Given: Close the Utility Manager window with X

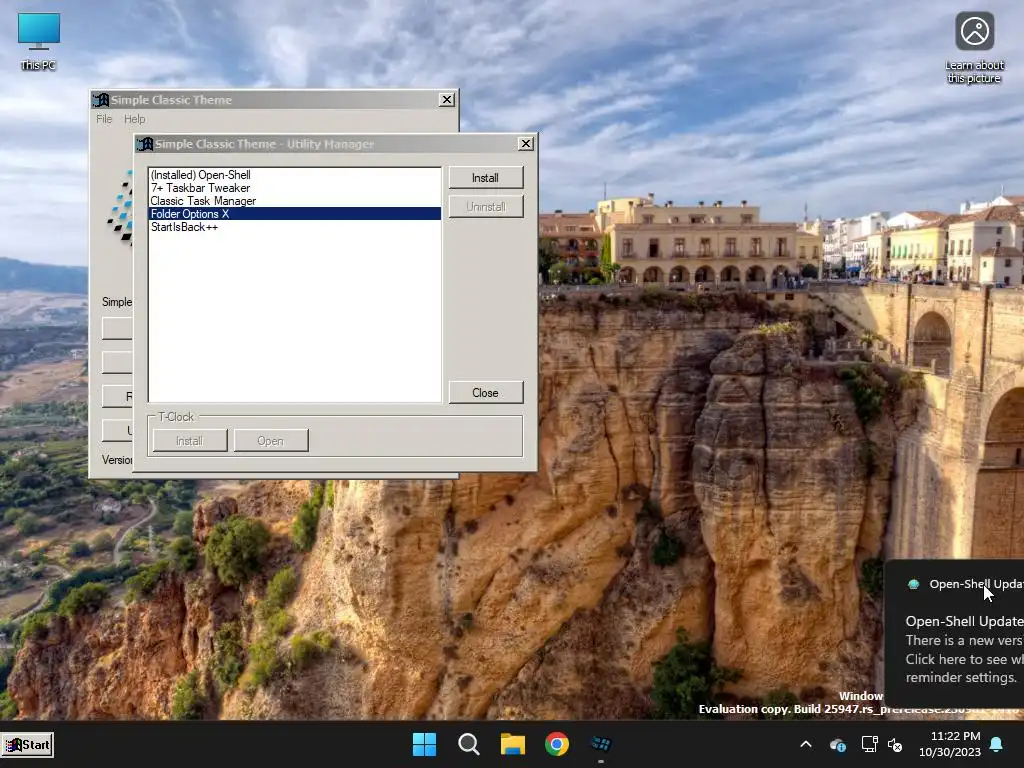Looking at the screenshot, I should (526, 144).
